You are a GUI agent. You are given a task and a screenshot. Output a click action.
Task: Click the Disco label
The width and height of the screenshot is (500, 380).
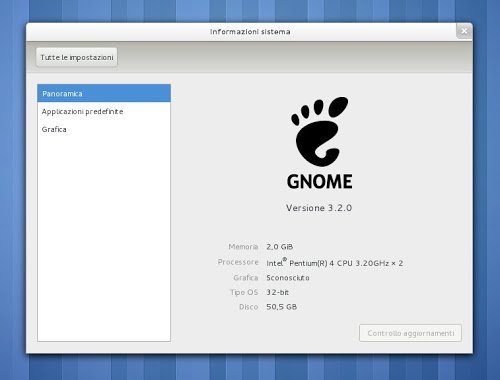(x=249, y=307)
